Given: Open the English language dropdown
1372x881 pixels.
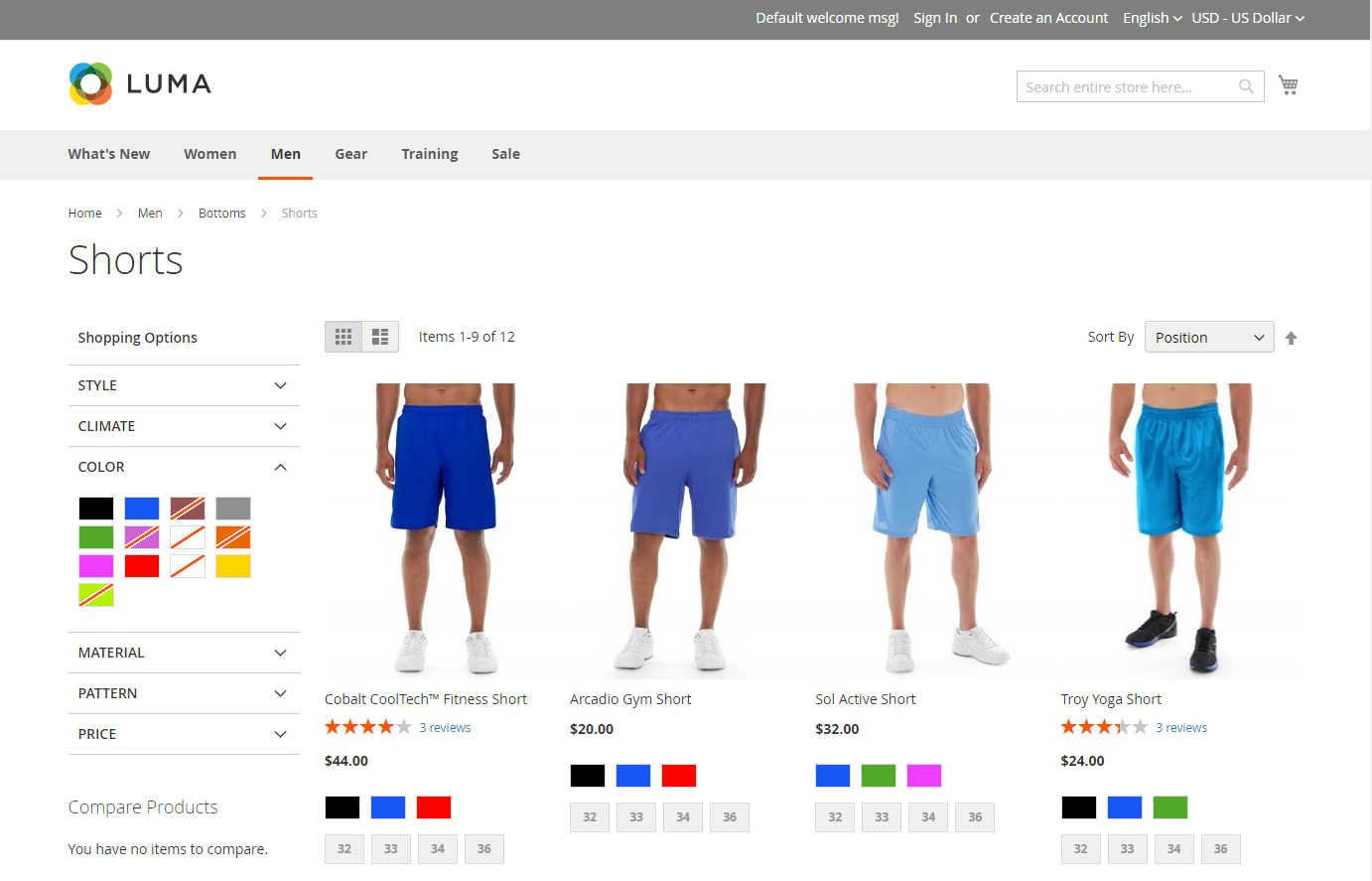Looking at the screenshot, I should tap(1153, 18).
